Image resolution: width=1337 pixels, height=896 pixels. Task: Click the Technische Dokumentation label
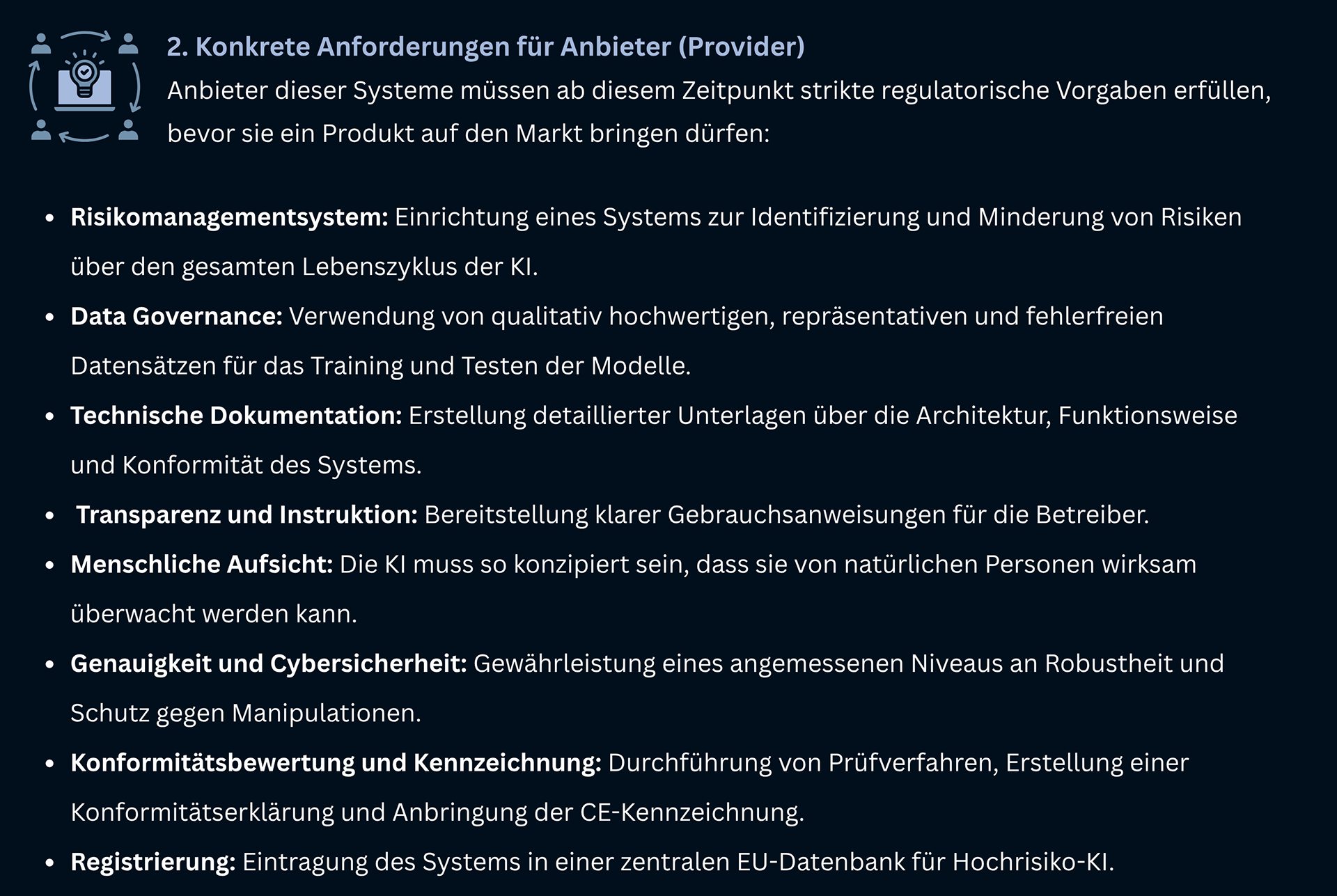coord(236,416)
